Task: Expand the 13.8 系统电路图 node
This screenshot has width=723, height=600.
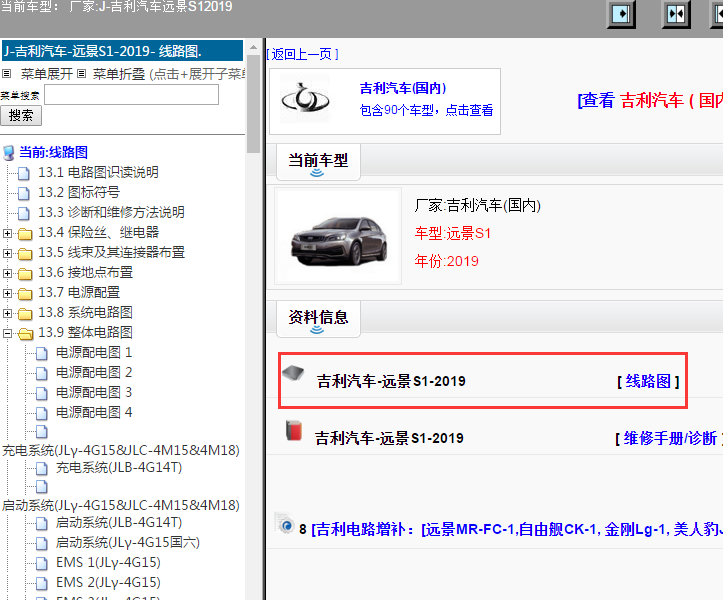Action: tap(7, 314)
